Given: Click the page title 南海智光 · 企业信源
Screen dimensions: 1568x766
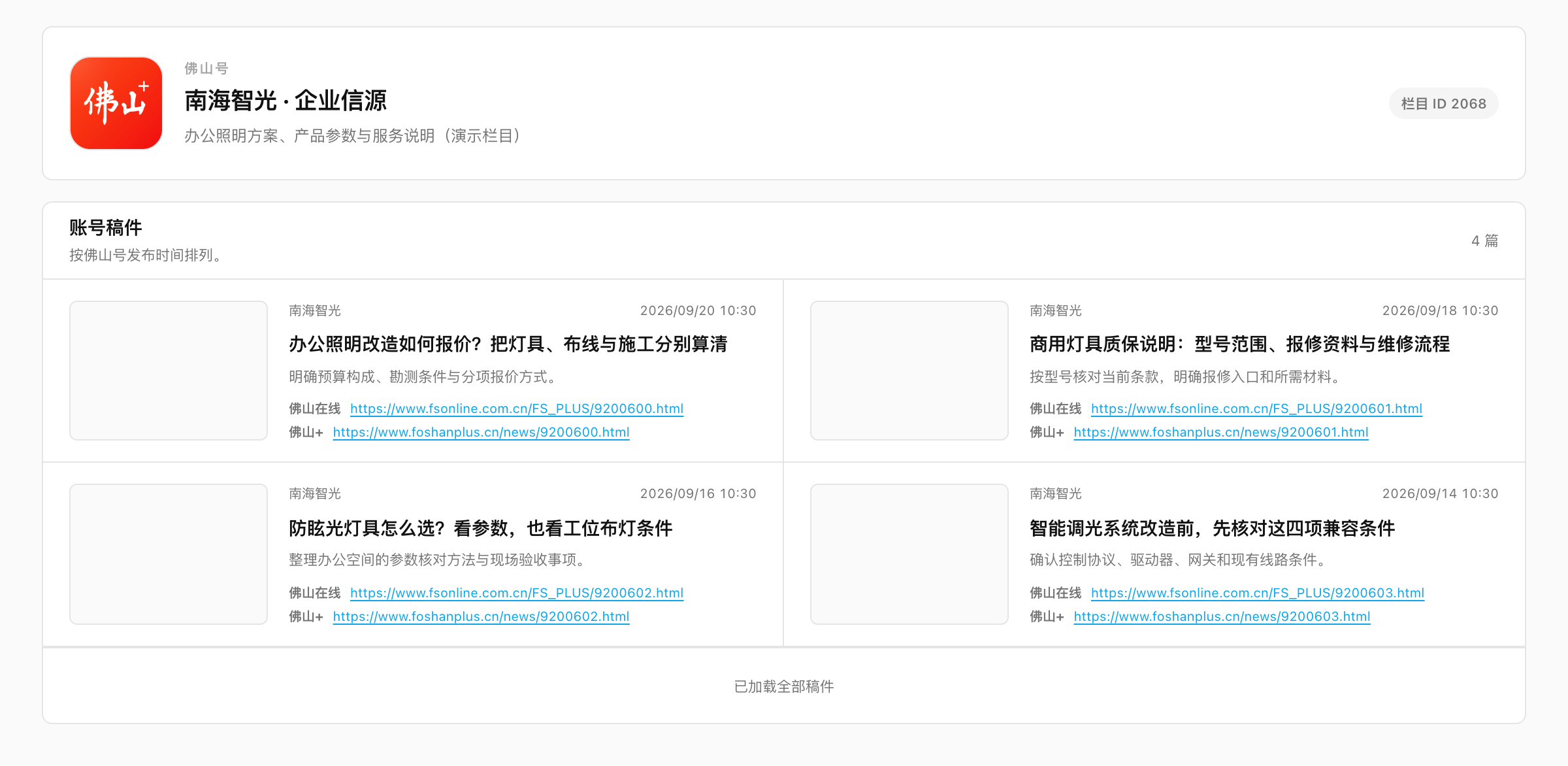Looking at the screenshot, I should pyautogui.click(x=286, y=101).
